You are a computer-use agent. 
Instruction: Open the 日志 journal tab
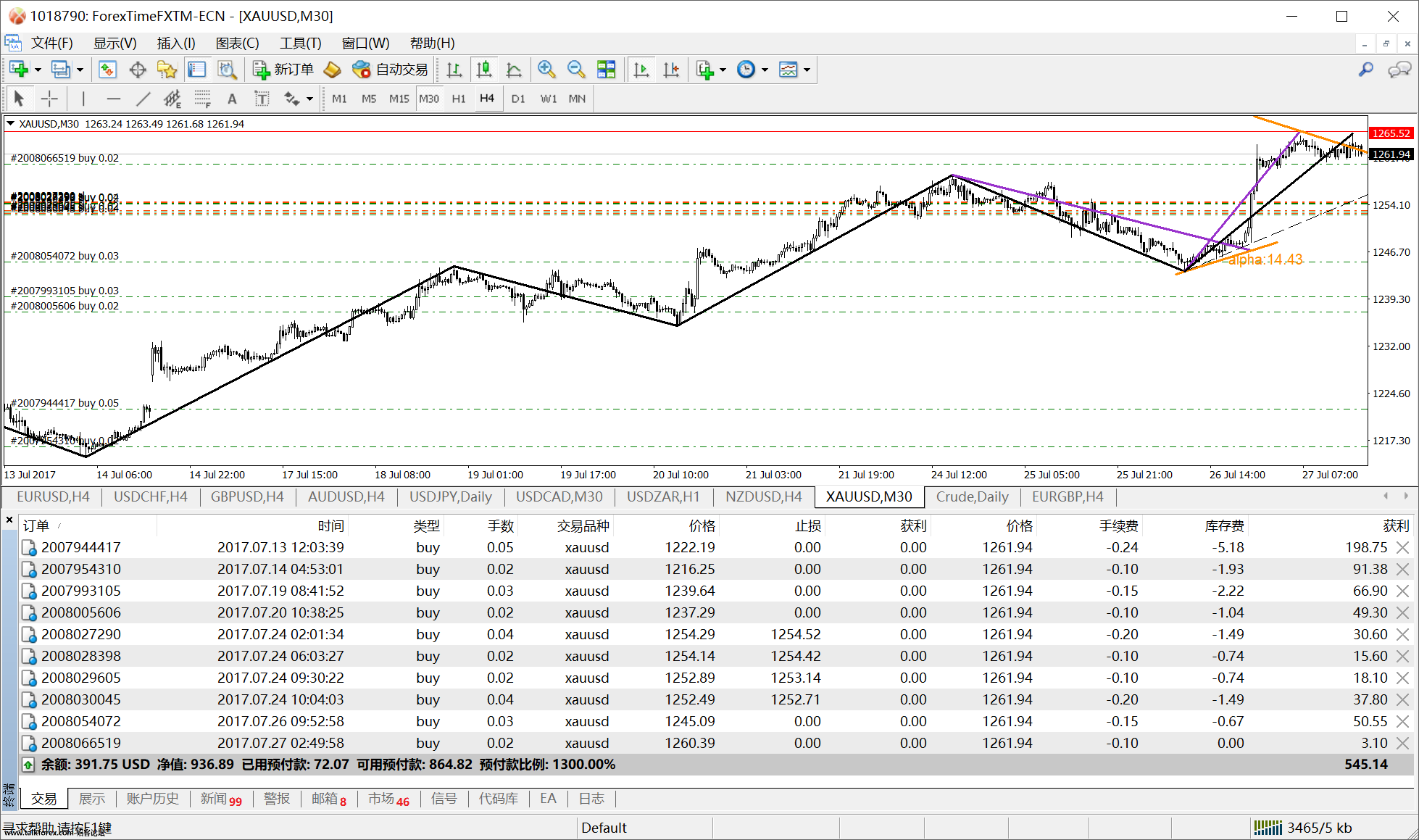tap(591, 798)
